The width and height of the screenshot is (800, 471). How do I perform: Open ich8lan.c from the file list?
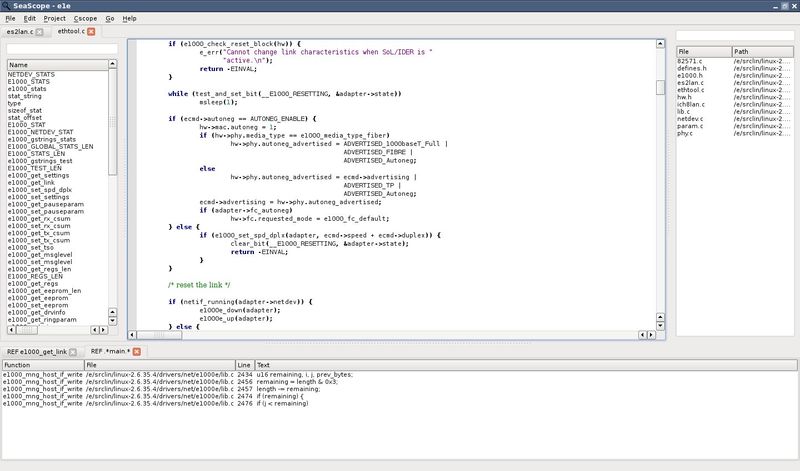(691, 104)
